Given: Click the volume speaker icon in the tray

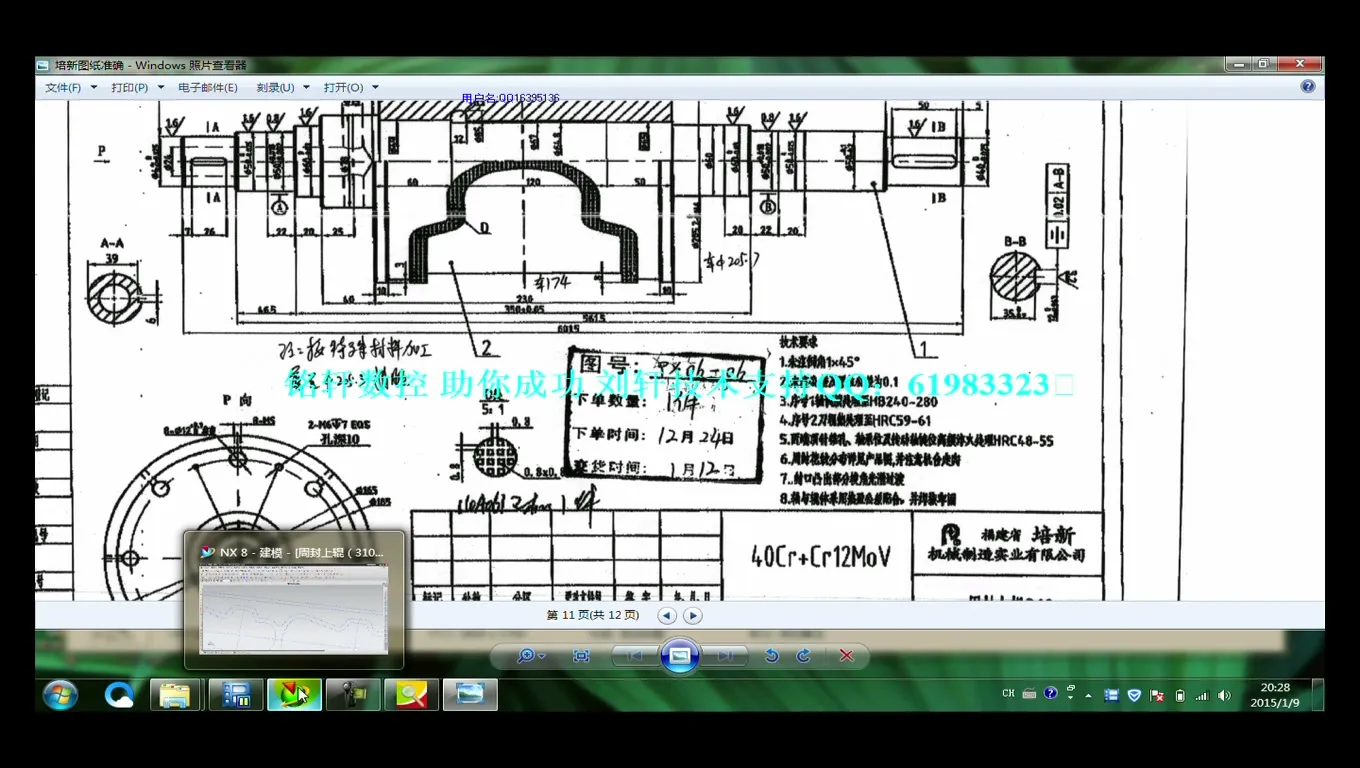Looking at the screenshot, I should click(1224, 695).
